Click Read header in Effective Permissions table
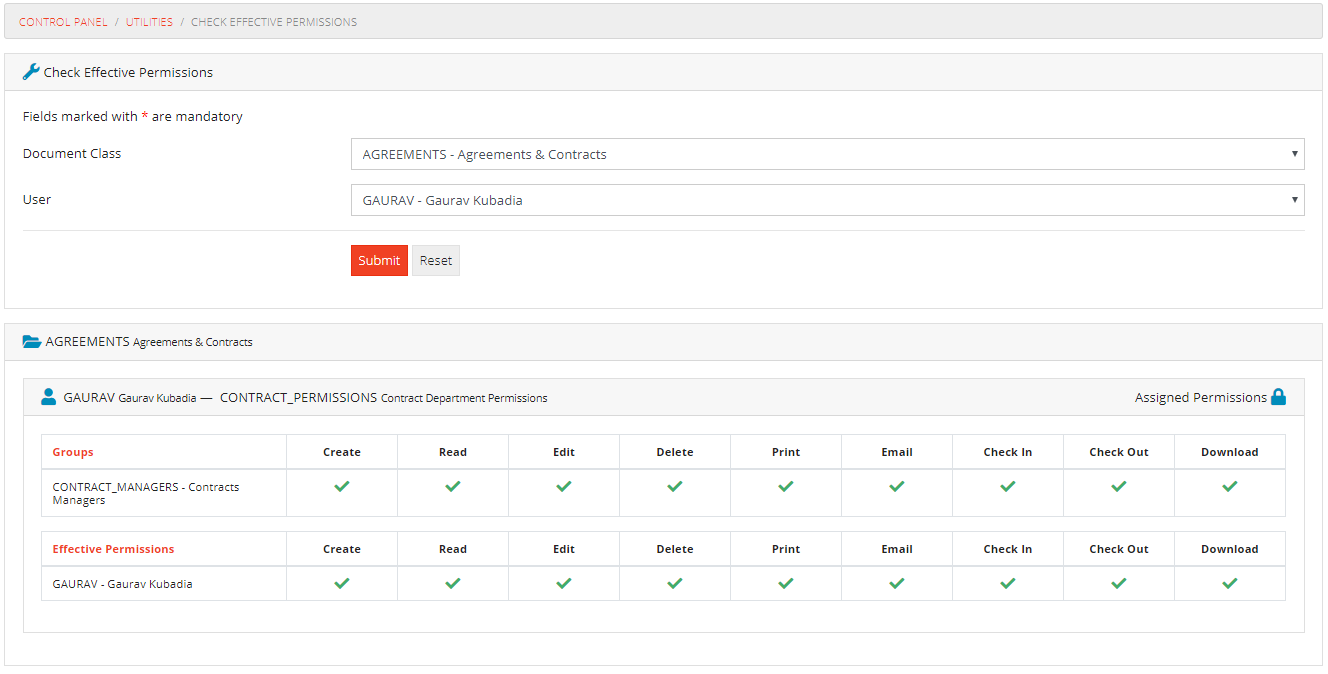Screen dimensions: 1328x674 [453, 549]
